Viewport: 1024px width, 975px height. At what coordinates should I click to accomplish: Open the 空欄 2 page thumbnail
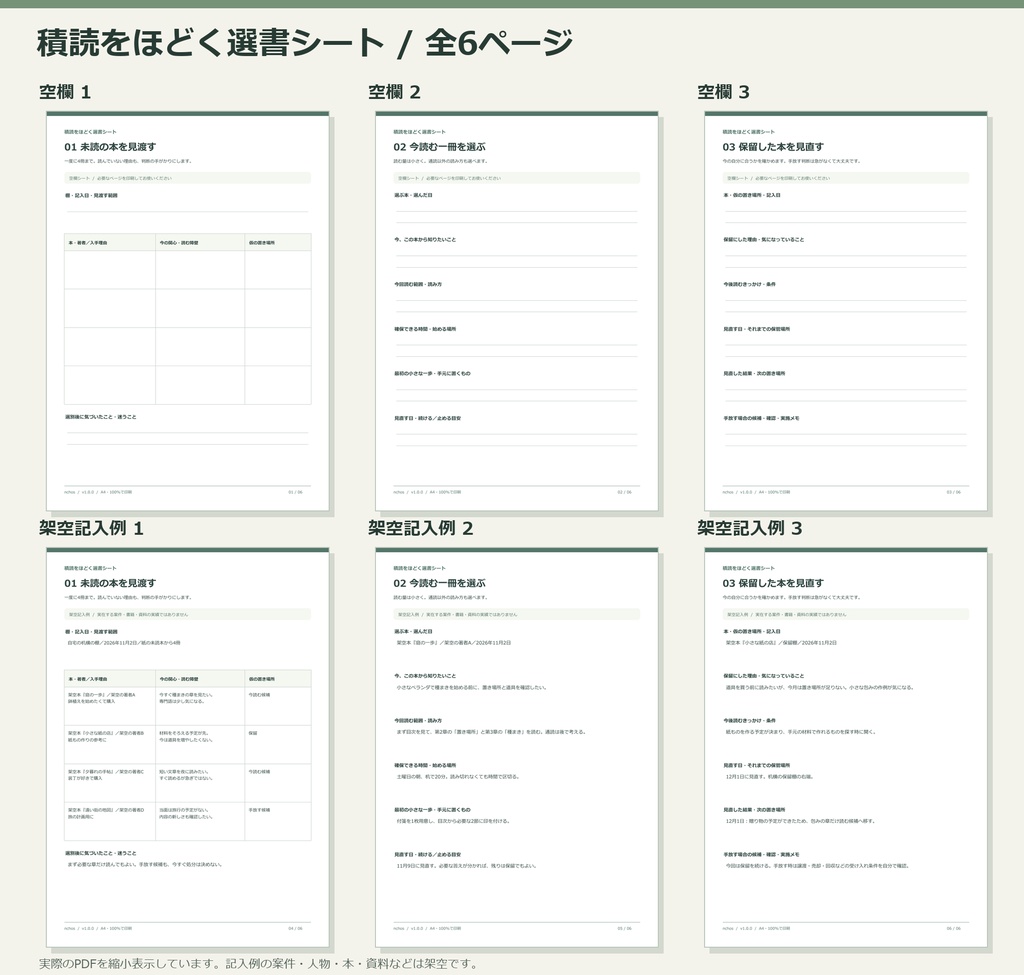517,311
